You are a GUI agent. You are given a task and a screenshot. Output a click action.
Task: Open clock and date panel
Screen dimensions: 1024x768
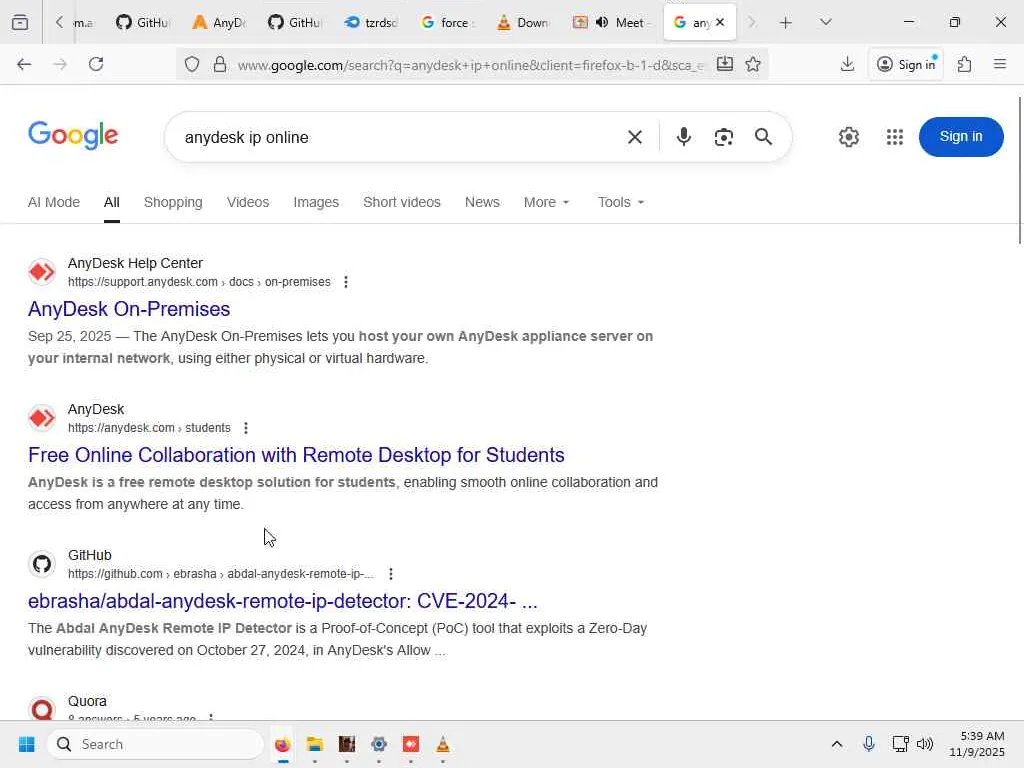(x=977, y=744)
